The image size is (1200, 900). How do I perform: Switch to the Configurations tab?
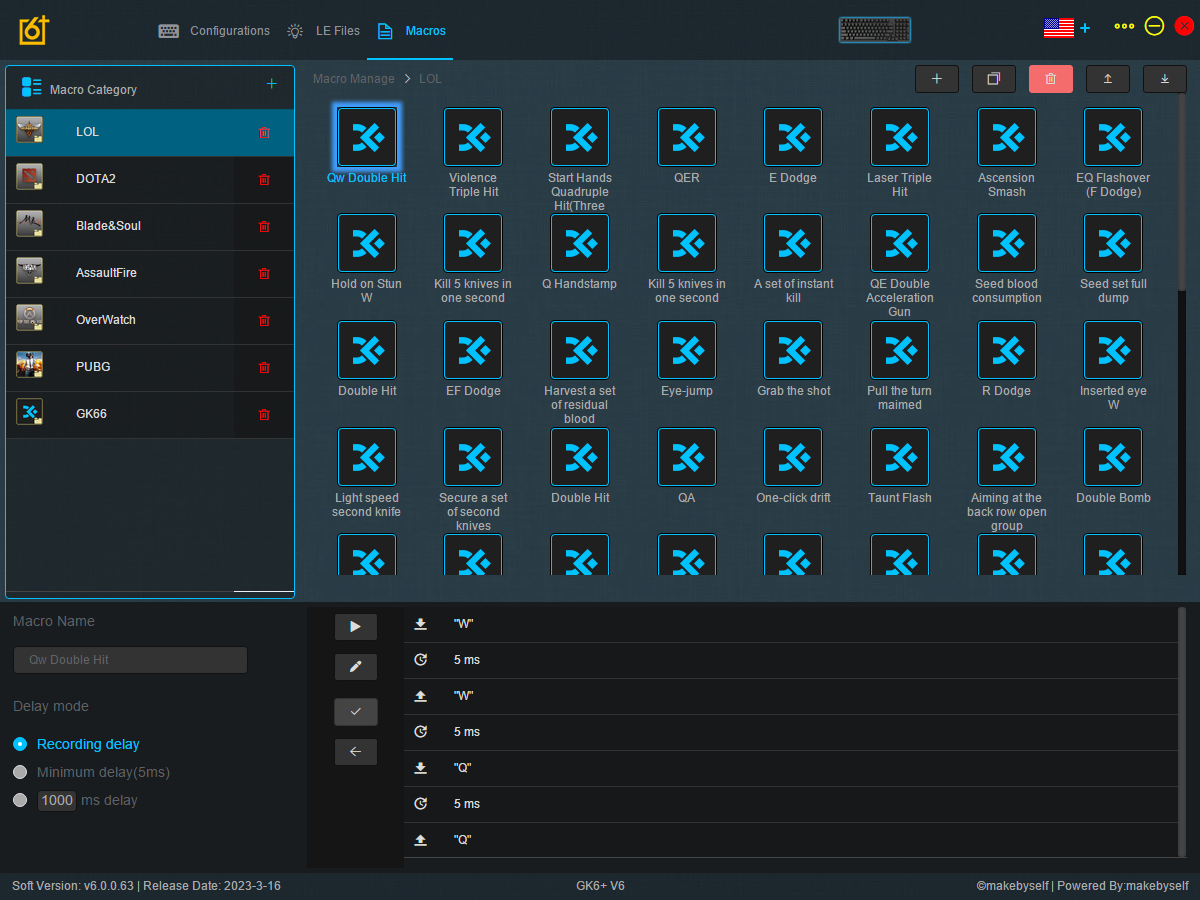pos(214,31)
